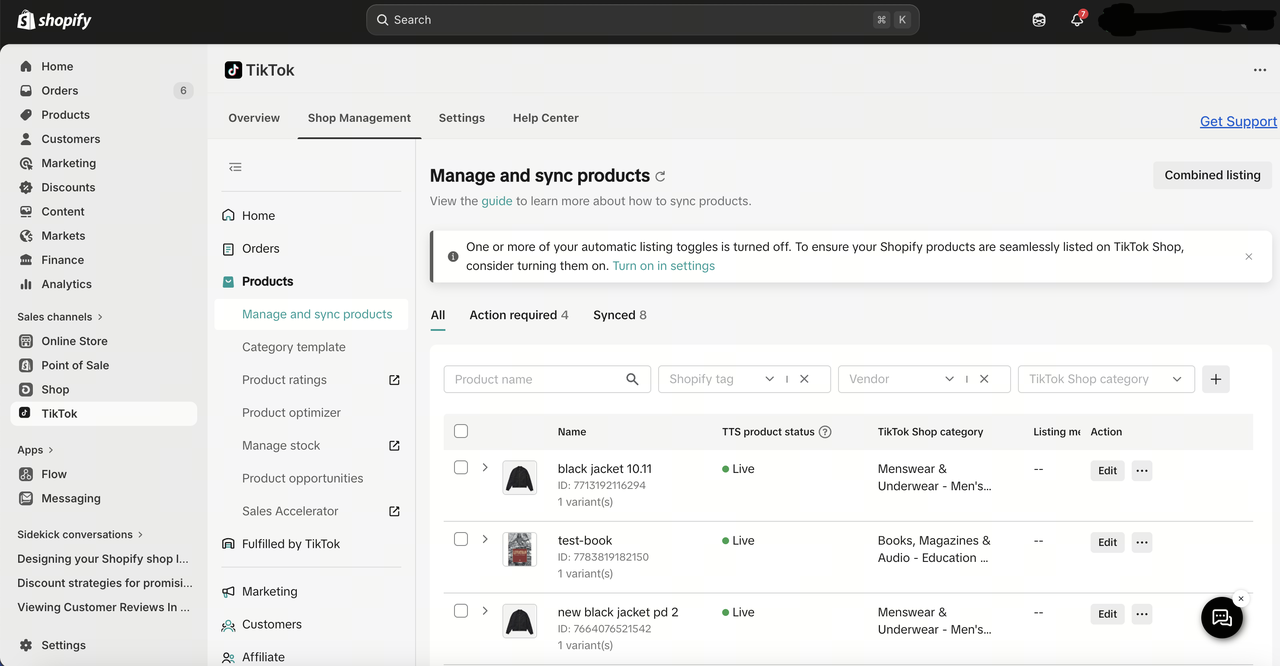Viewport: 1280px width, 666px height.
Task: Click the refresh icon beside Manage and sync products
Action: pos(660,177)
